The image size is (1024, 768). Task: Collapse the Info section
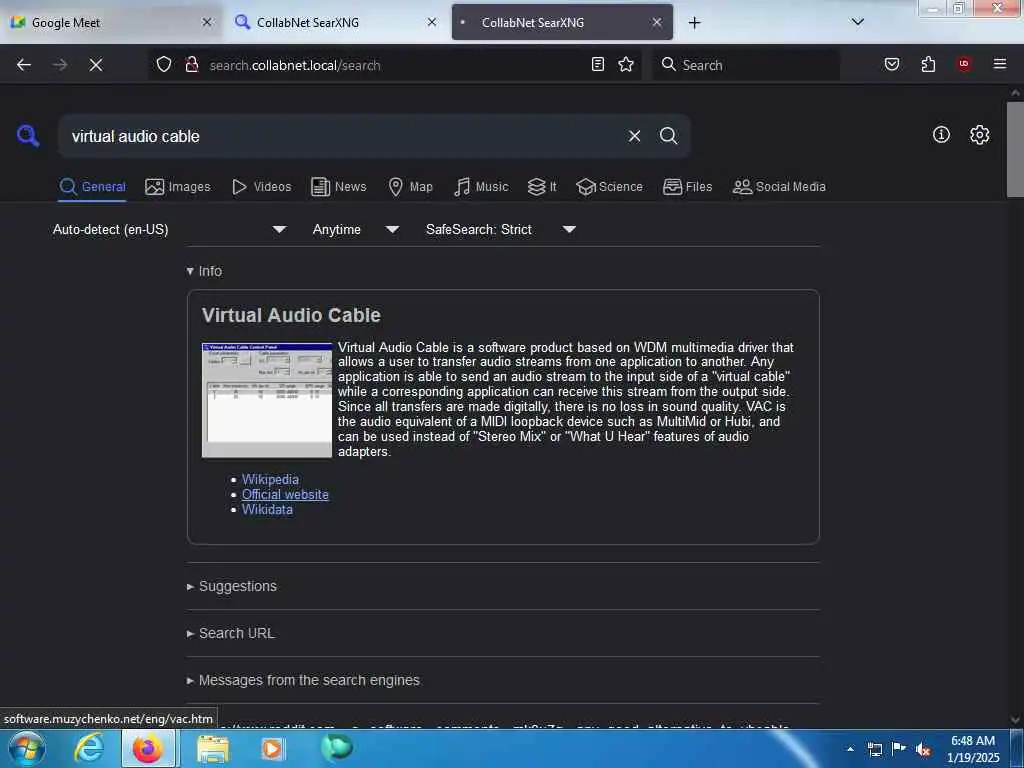[204, 271]
